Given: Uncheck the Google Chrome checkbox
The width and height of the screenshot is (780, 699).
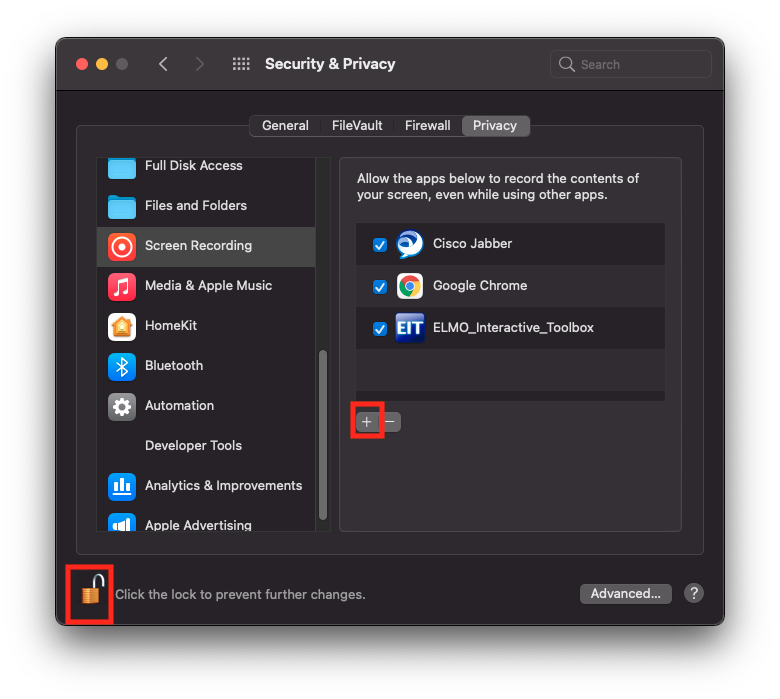Looking at the screenshot, I should point(380,287).
